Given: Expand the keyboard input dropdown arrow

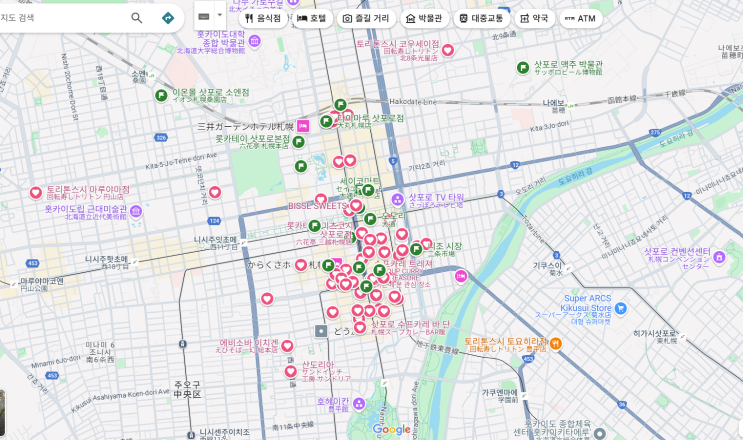Looking at the screenshot, I should [219, 15].
